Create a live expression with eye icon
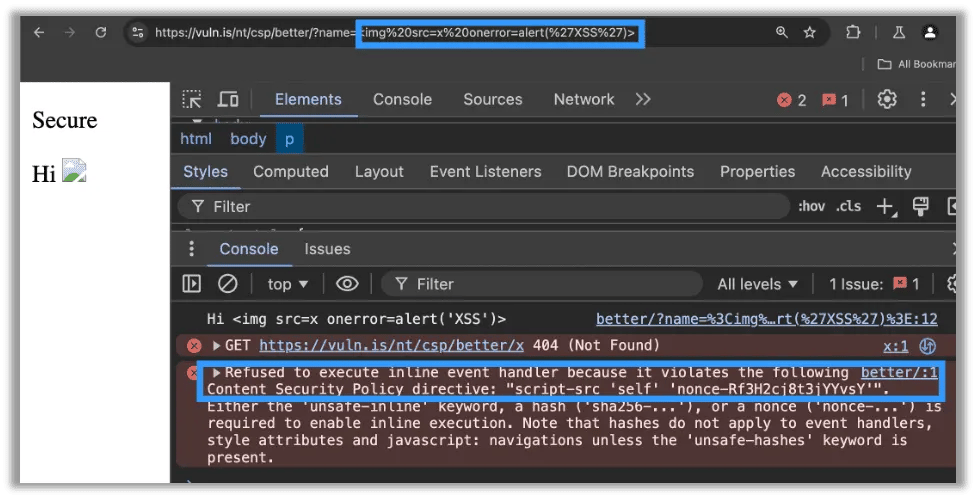The height and width of the screenshot is (498, 976). pos(347,284)
